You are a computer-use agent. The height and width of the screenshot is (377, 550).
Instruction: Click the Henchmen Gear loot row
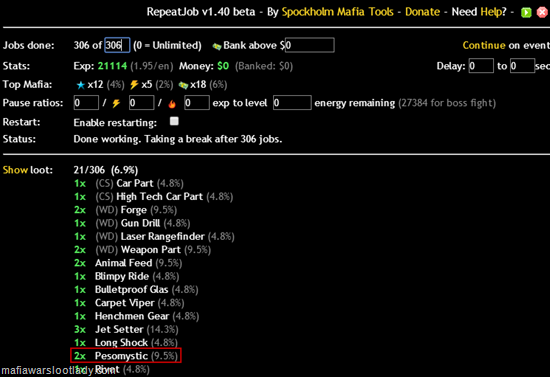(x=136, y=316)
